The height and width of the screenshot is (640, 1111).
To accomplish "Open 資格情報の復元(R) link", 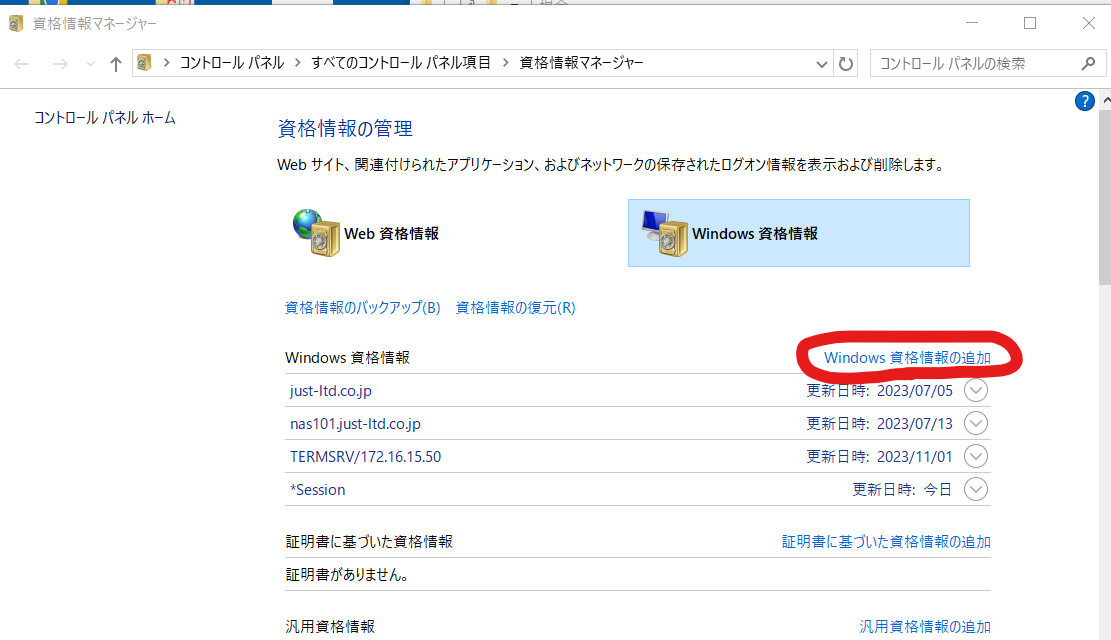I will [515, 308].
